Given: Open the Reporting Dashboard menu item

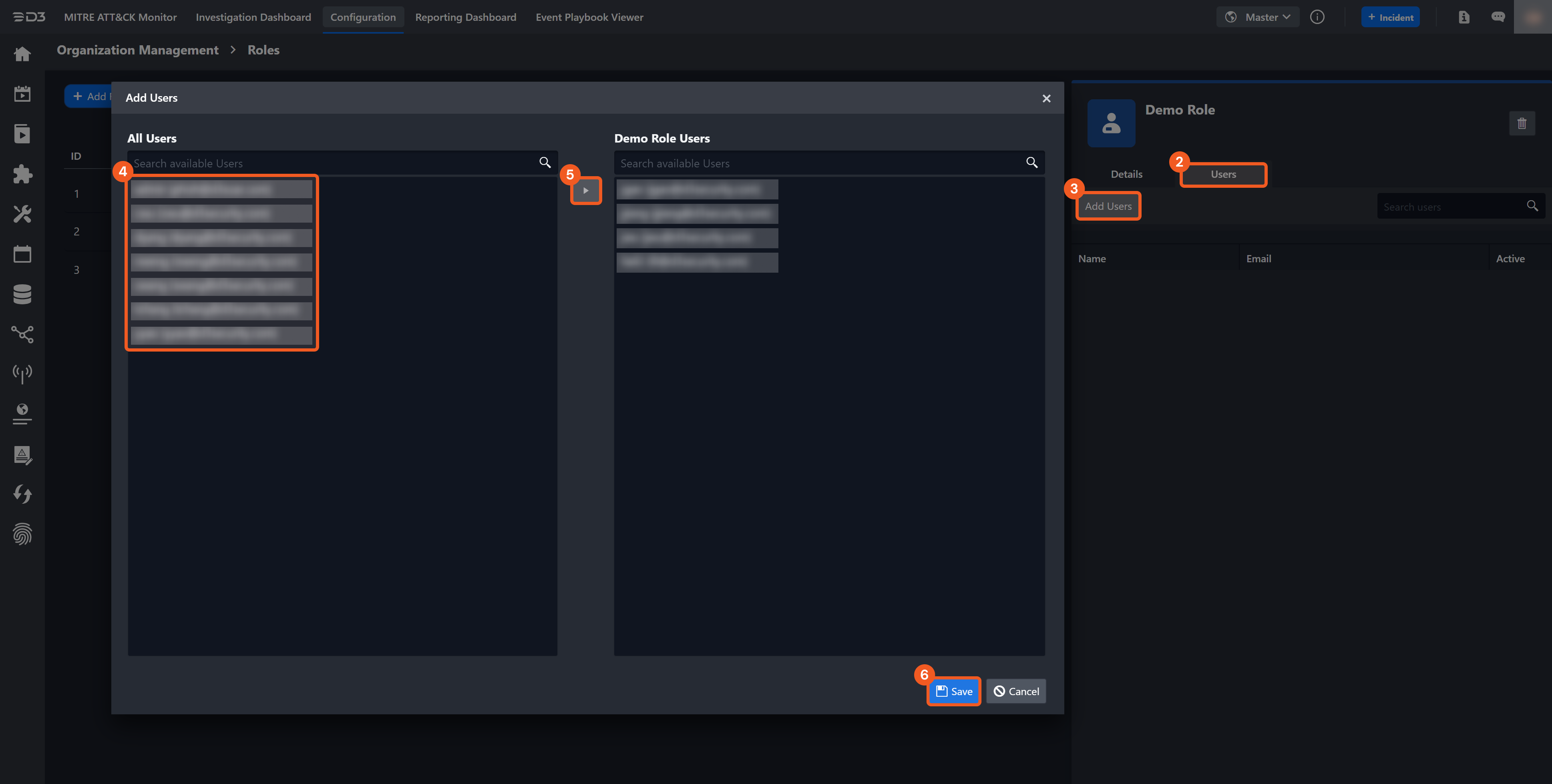Looking at the screenshot, I should (465, 17).
